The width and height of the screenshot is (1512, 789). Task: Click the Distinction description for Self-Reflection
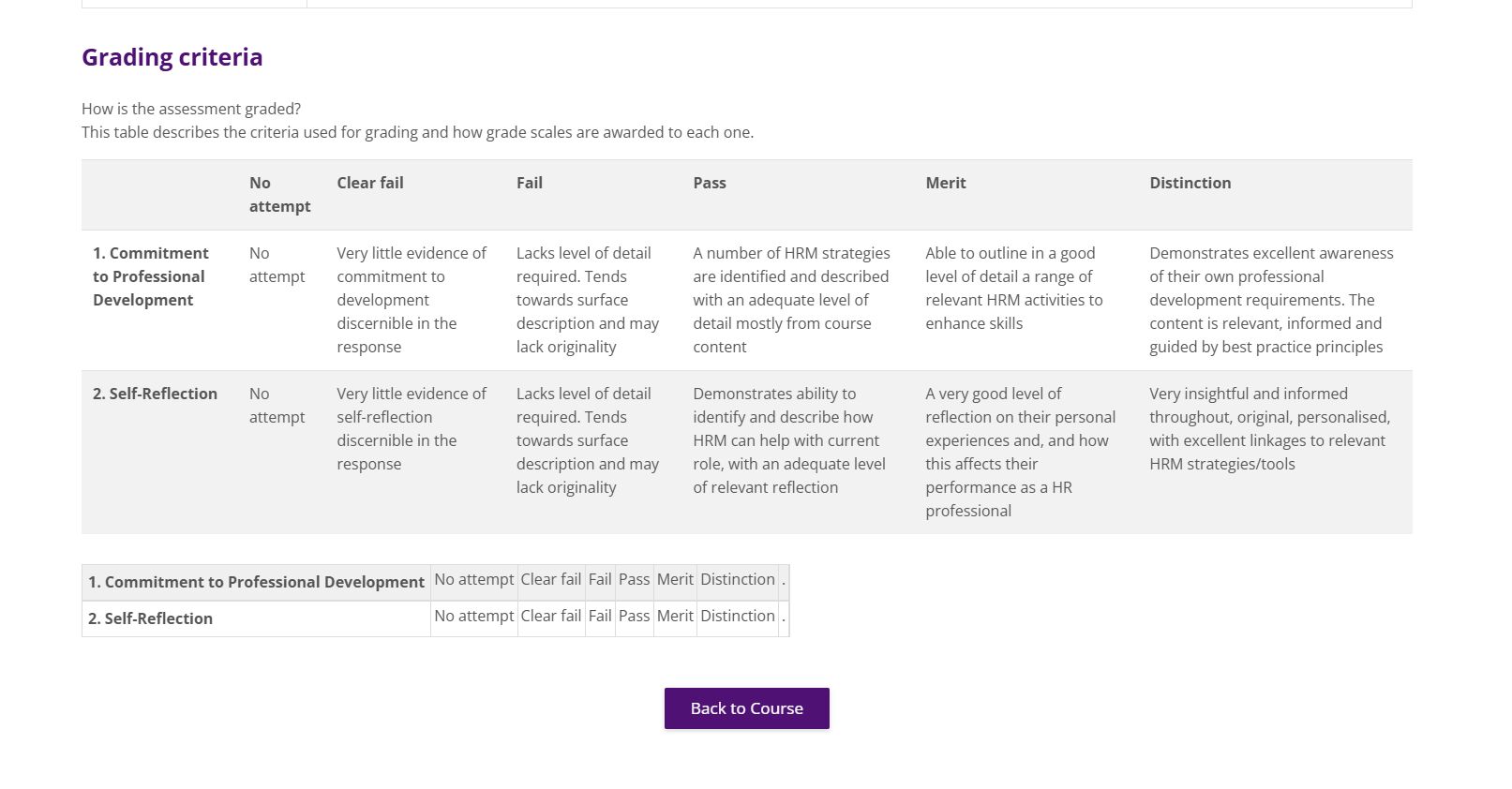(1269, 429)
